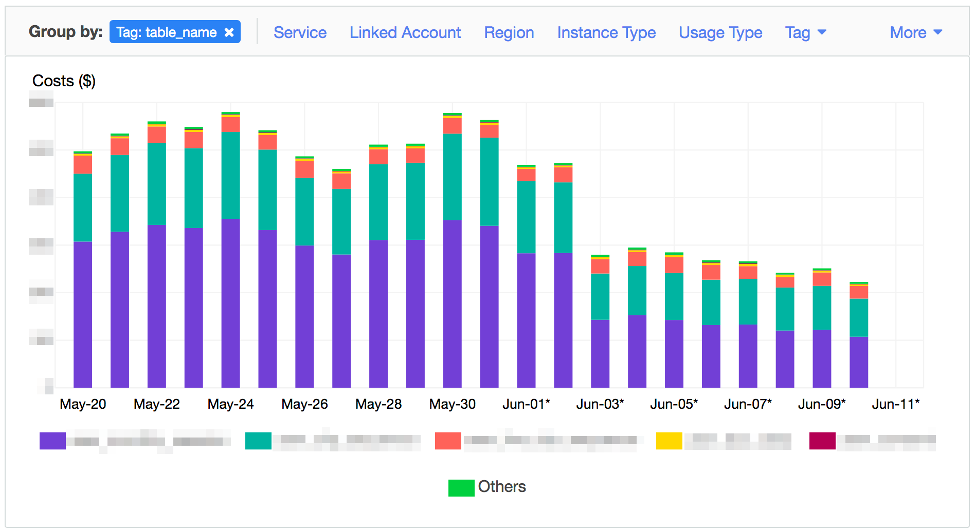976x532 pixels.
Task: Toggle the crimson legend series
Action: pos(822,440)
